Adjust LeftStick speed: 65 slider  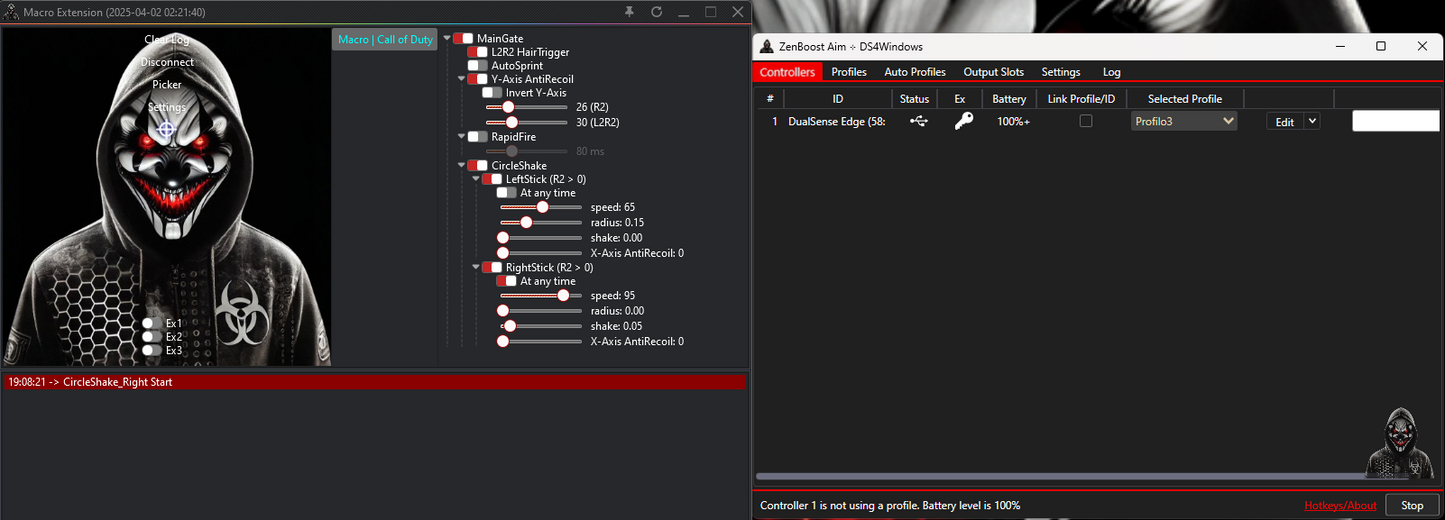click(x=541, y=207)
